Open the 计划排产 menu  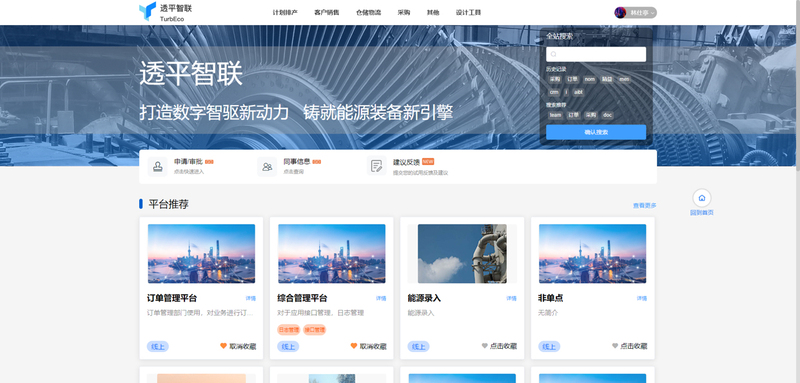pyautogui.click(x=285, y=13)
